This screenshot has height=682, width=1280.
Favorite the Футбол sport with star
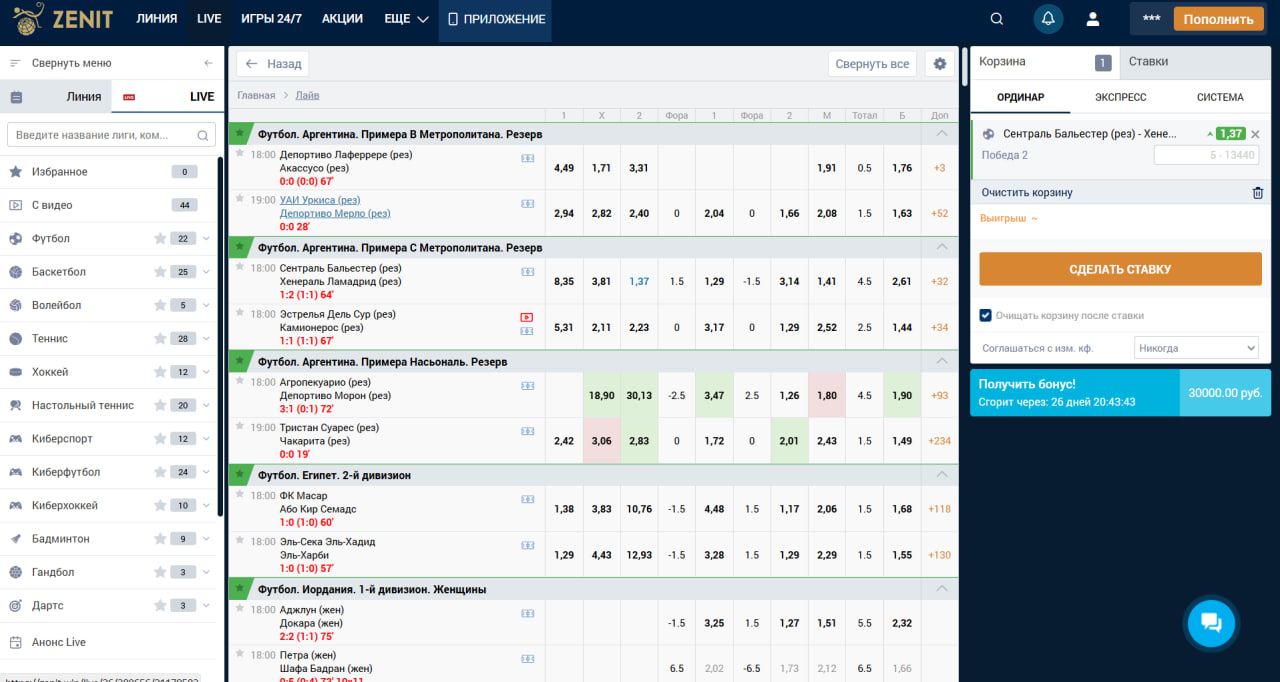pos(160,239)
